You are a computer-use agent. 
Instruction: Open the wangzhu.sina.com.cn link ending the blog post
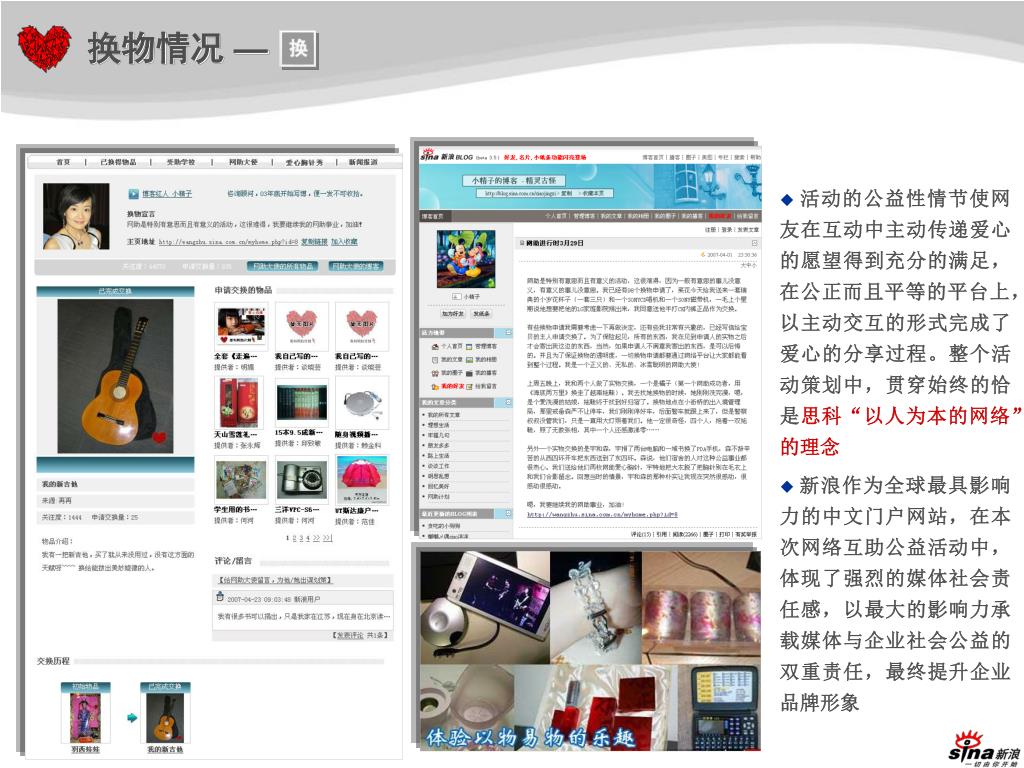[602, 515]
